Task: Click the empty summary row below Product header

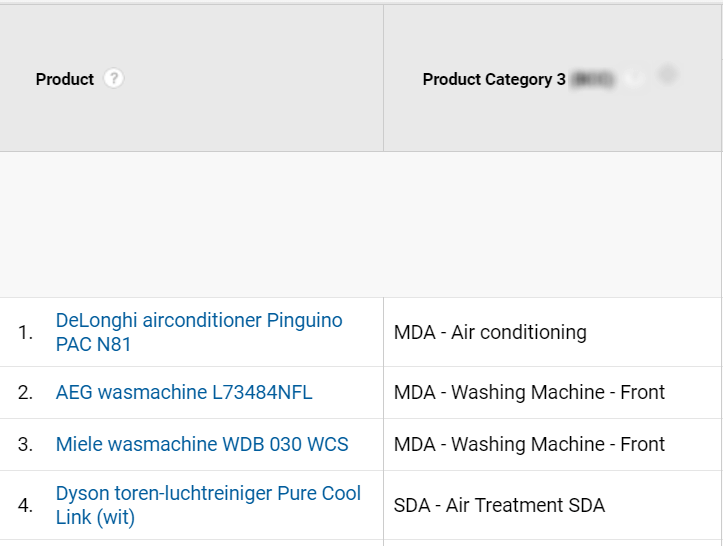Action: [191, 225]
